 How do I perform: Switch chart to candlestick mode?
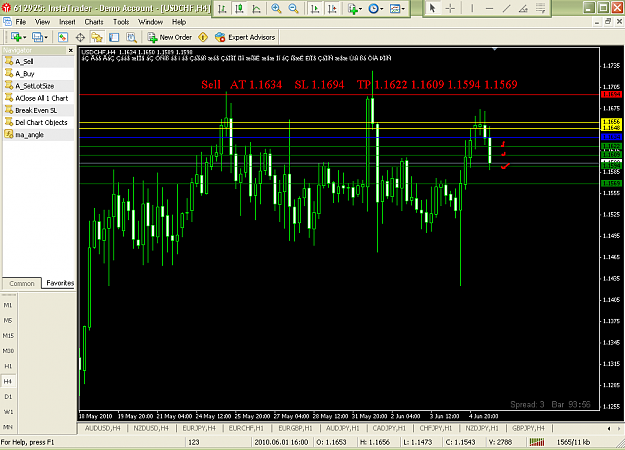pyautogui.click(x=239, y=8)
